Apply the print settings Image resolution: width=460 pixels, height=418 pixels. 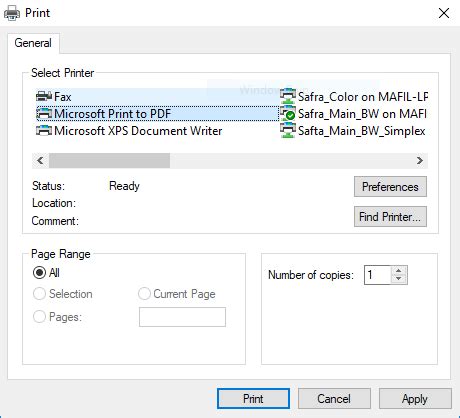click(415, 399)
